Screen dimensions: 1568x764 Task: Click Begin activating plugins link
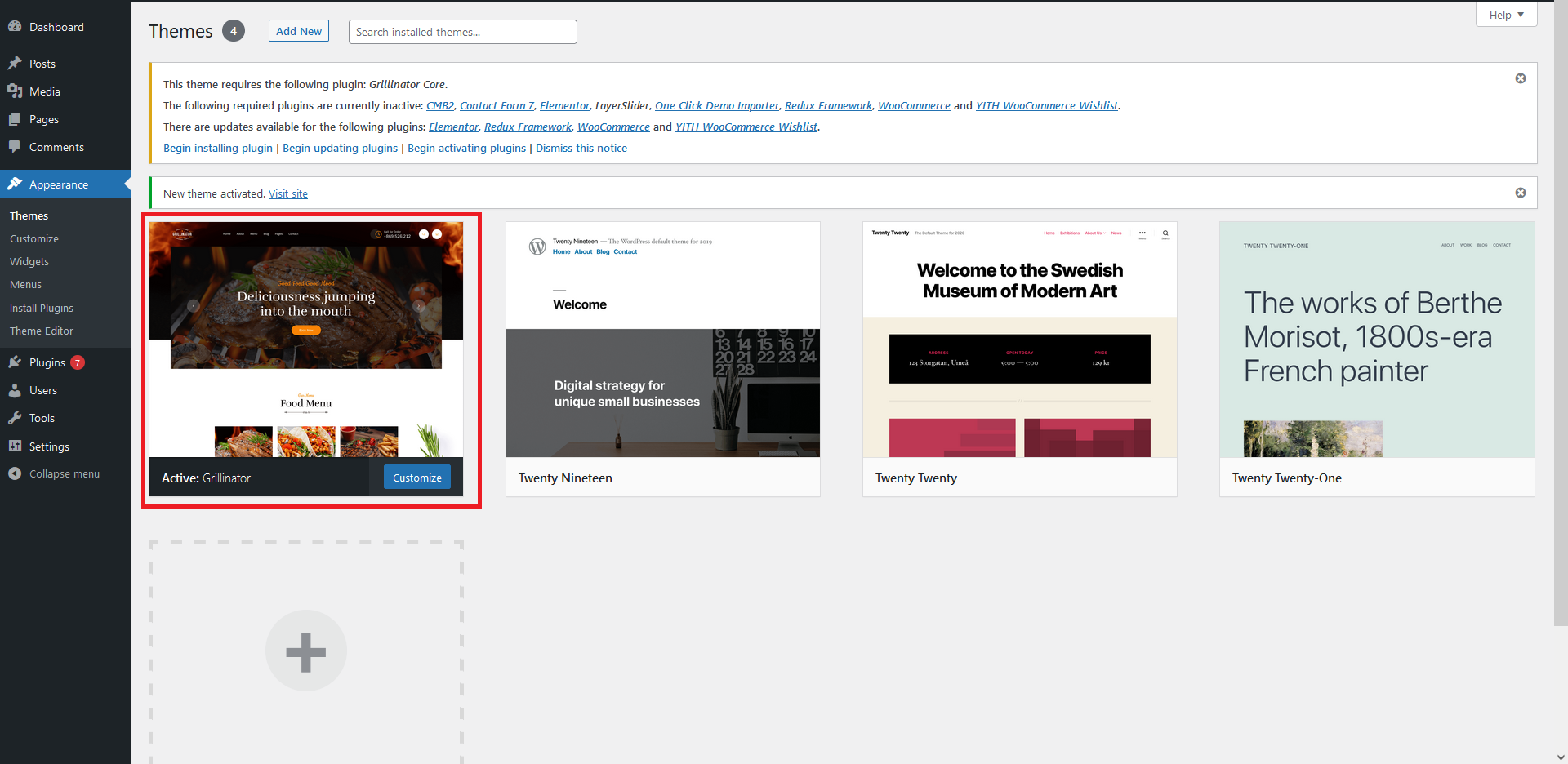(x=466, y=148)
